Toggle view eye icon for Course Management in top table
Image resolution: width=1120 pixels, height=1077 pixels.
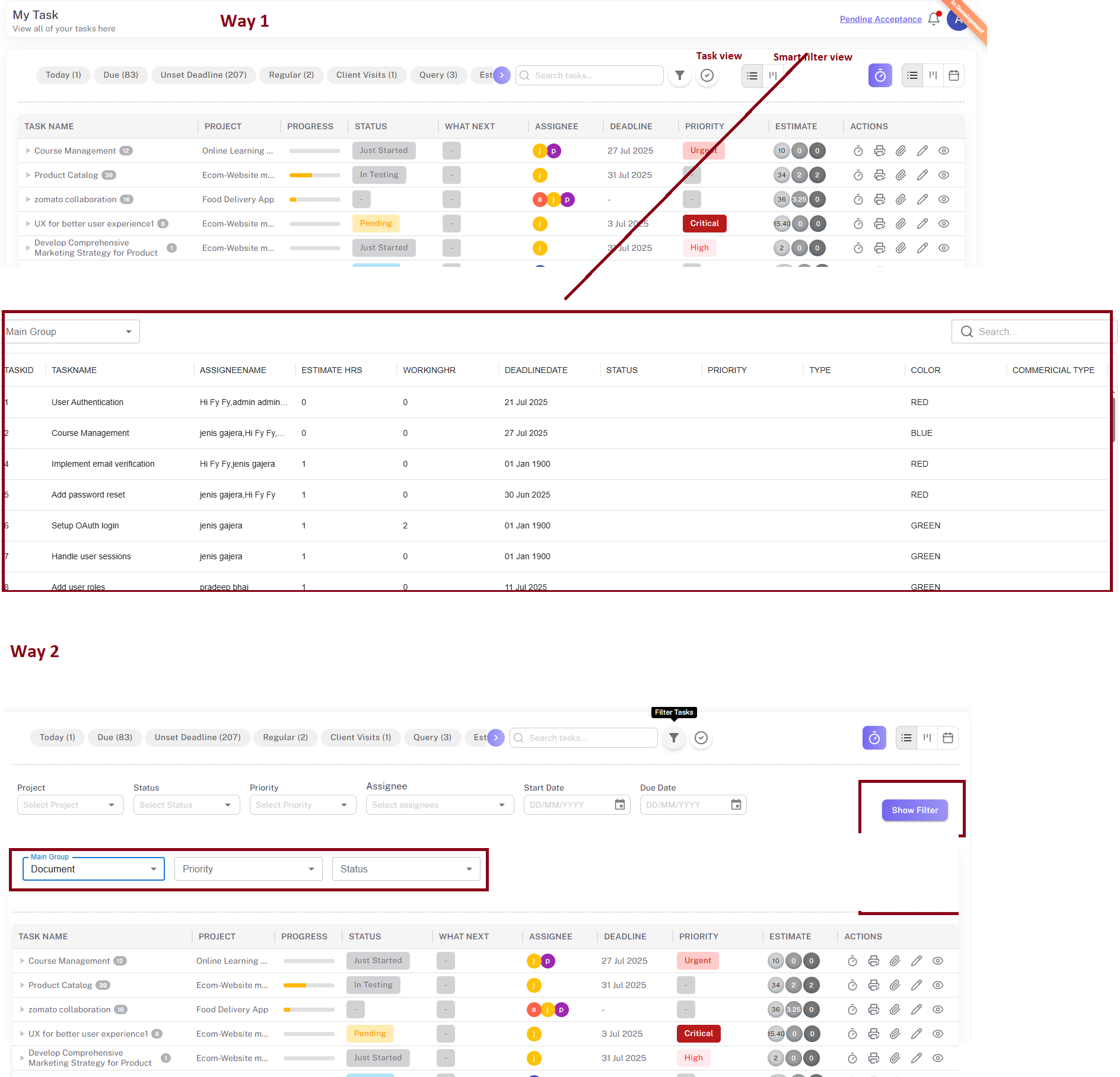(944, 151)
